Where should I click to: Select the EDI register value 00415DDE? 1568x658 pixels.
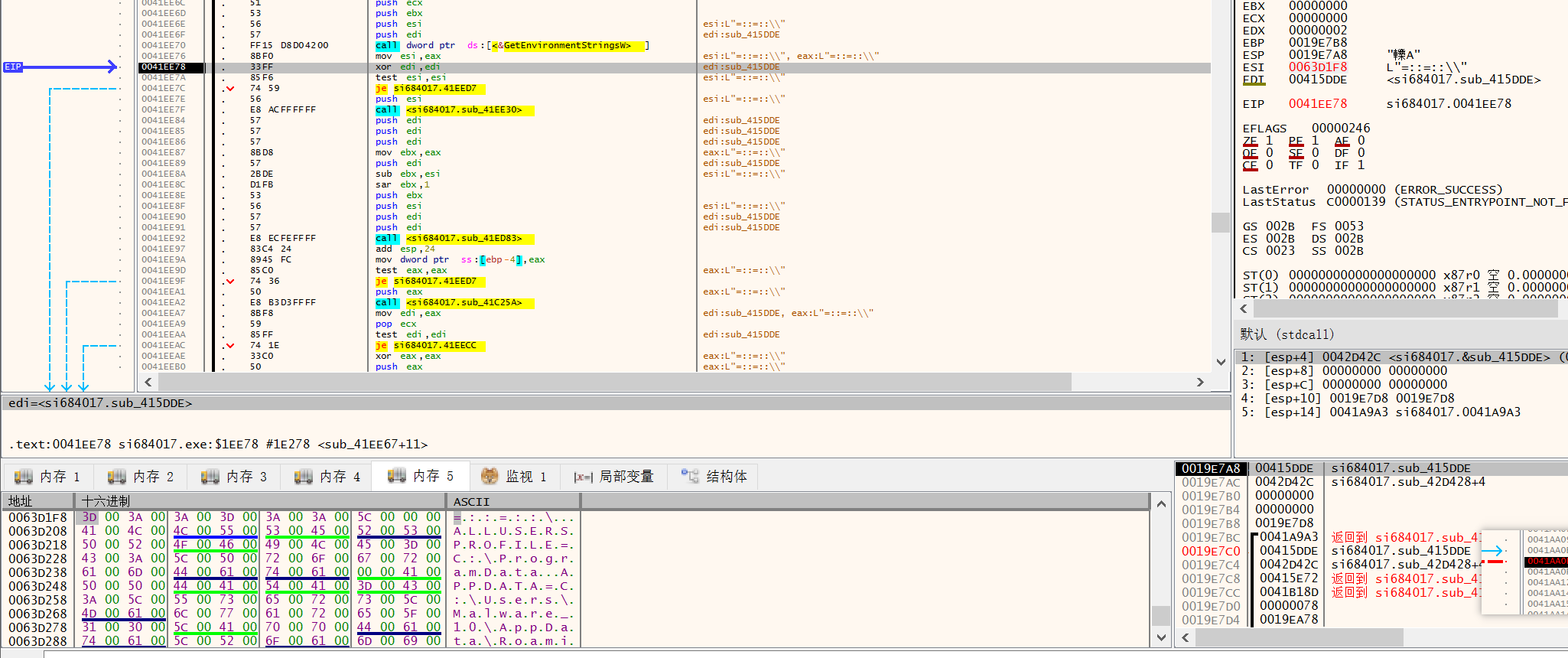coord(1318,80)
